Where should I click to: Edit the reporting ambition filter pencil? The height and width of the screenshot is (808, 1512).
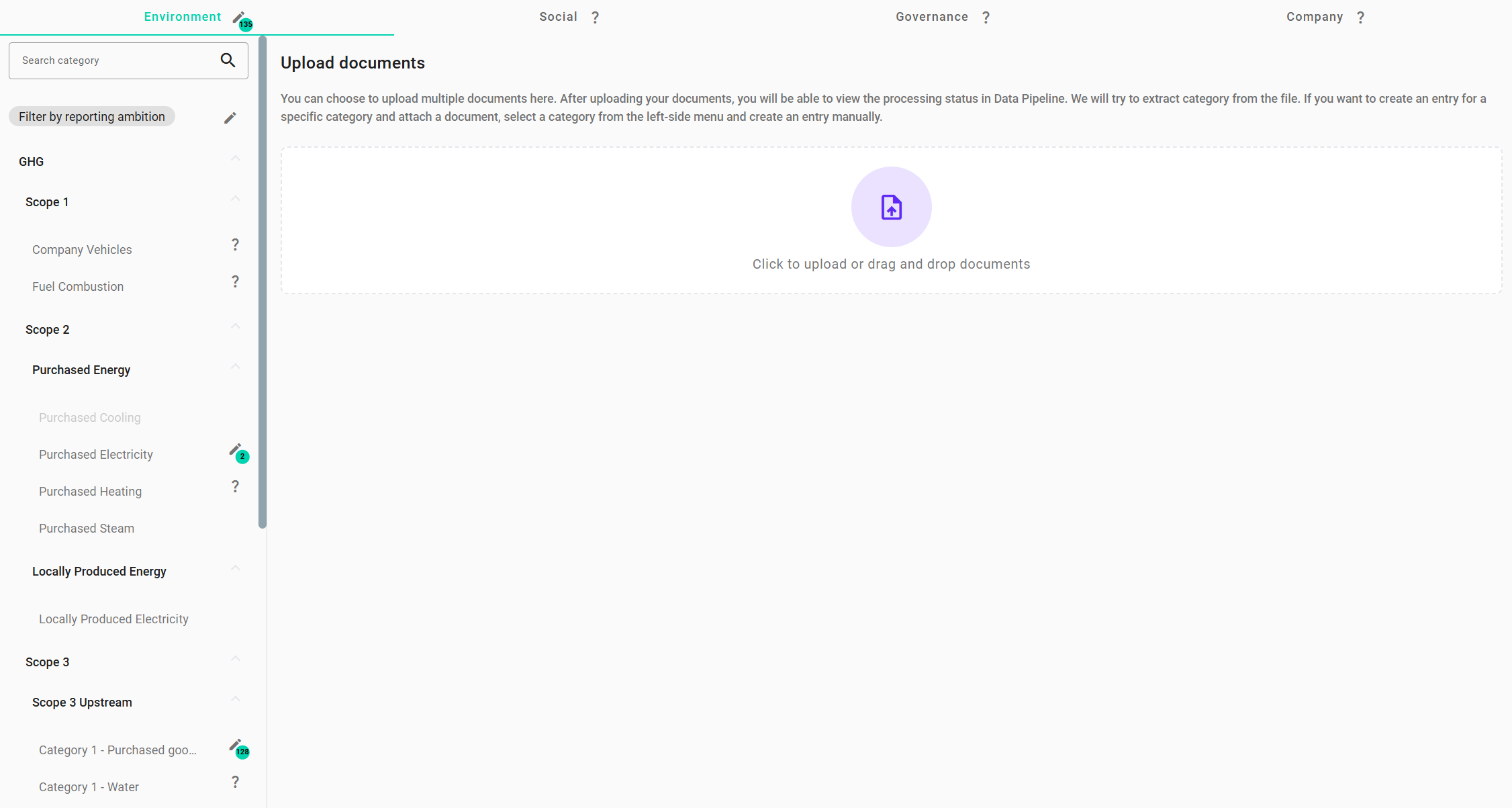click(230, 118)
